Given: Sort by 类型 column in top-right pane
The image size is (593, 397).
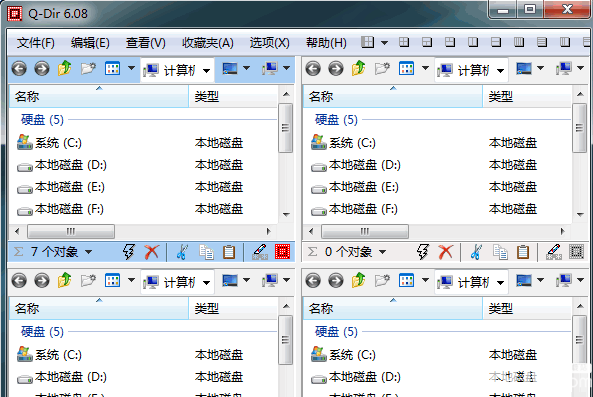Looking at the screenshot, I should pyautogui.click(x=527, y=97).
